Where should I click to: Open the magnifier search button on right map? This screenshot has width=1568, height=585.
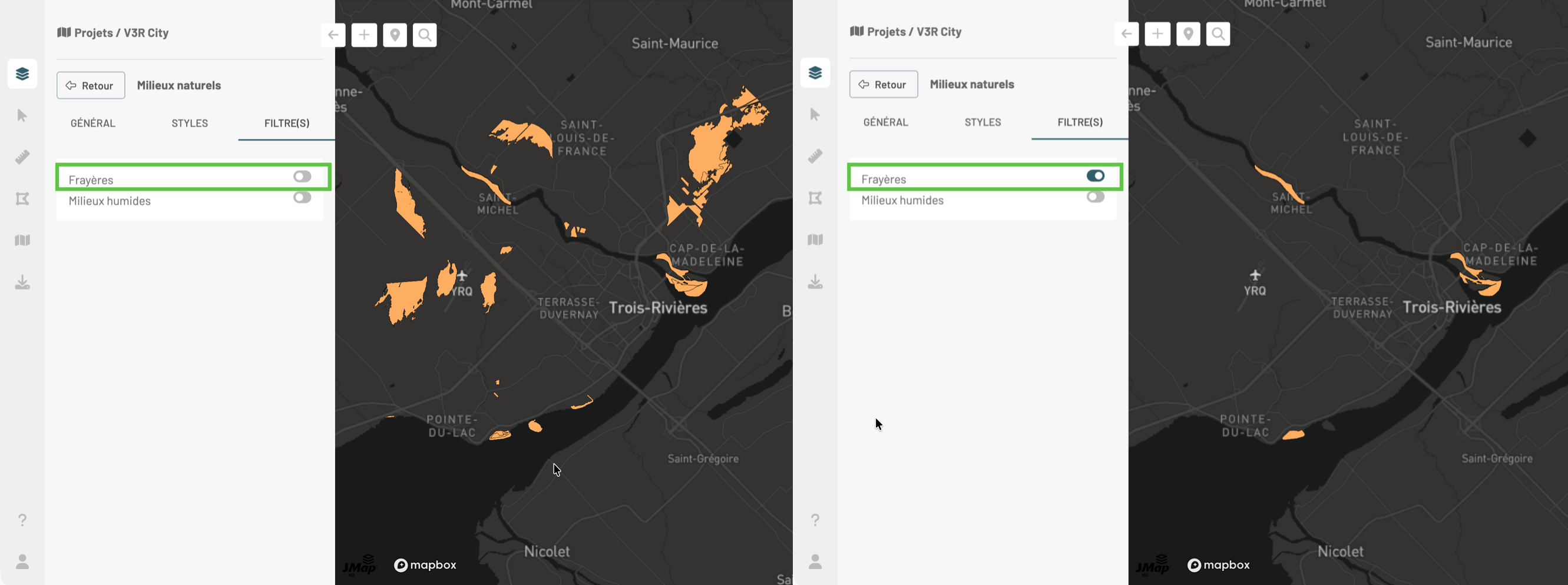tap(1218, 34)
